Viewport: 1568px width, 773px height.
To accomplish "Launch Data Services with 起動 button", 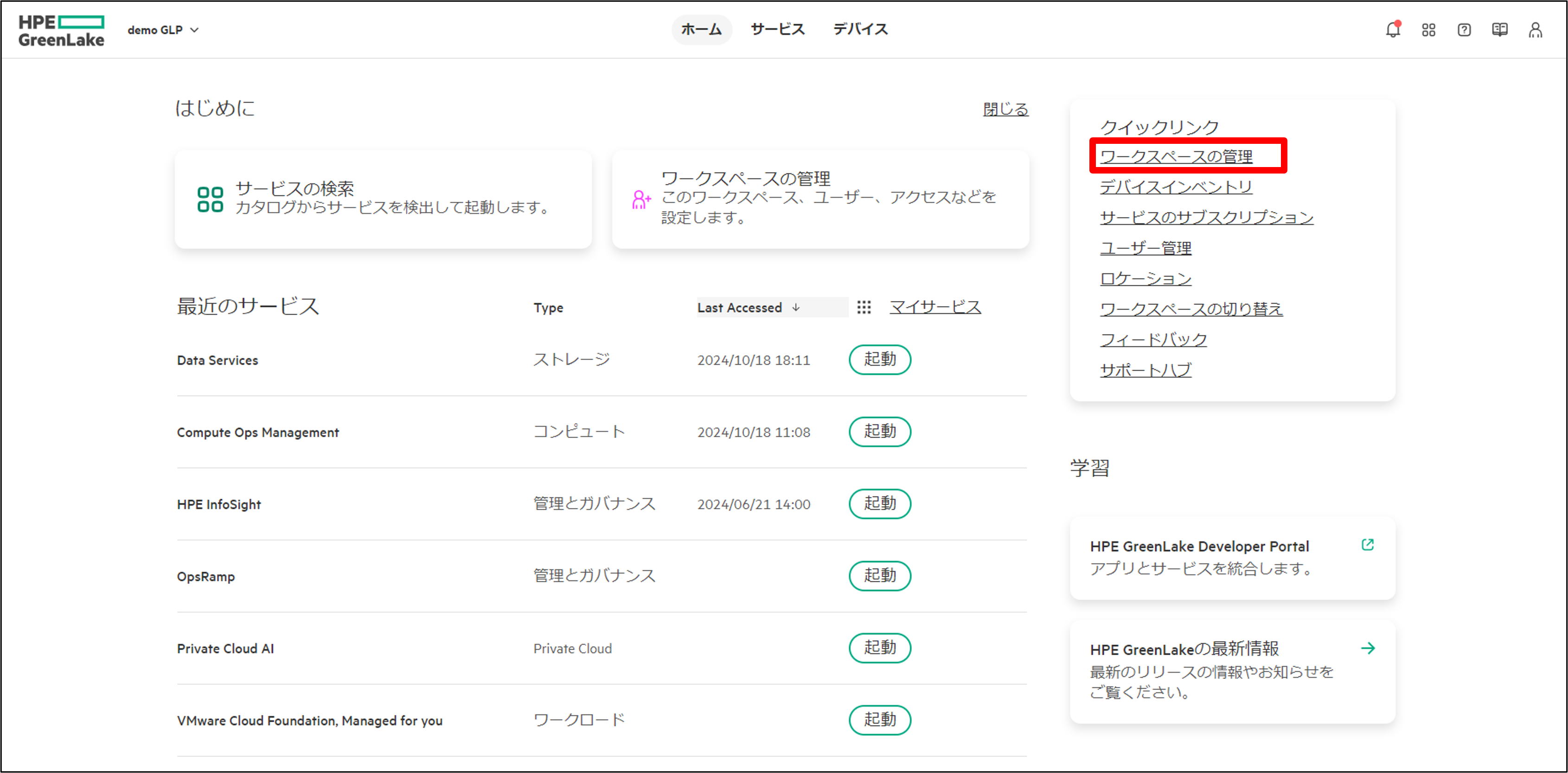I will coord(880,360).
